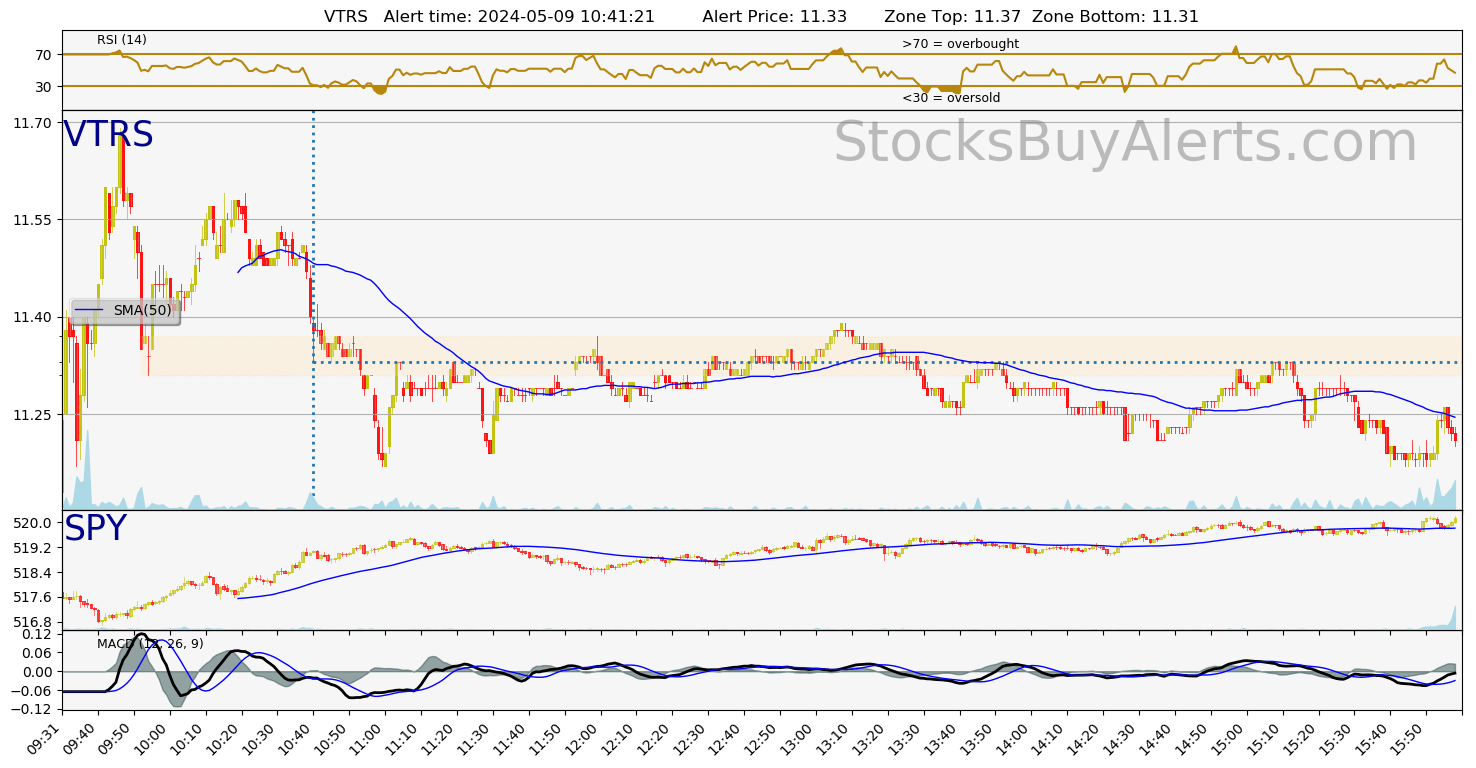Click the 516.8 SPY axis label
The height and width of the screenshot is (768, 1476).
[32, 621]
